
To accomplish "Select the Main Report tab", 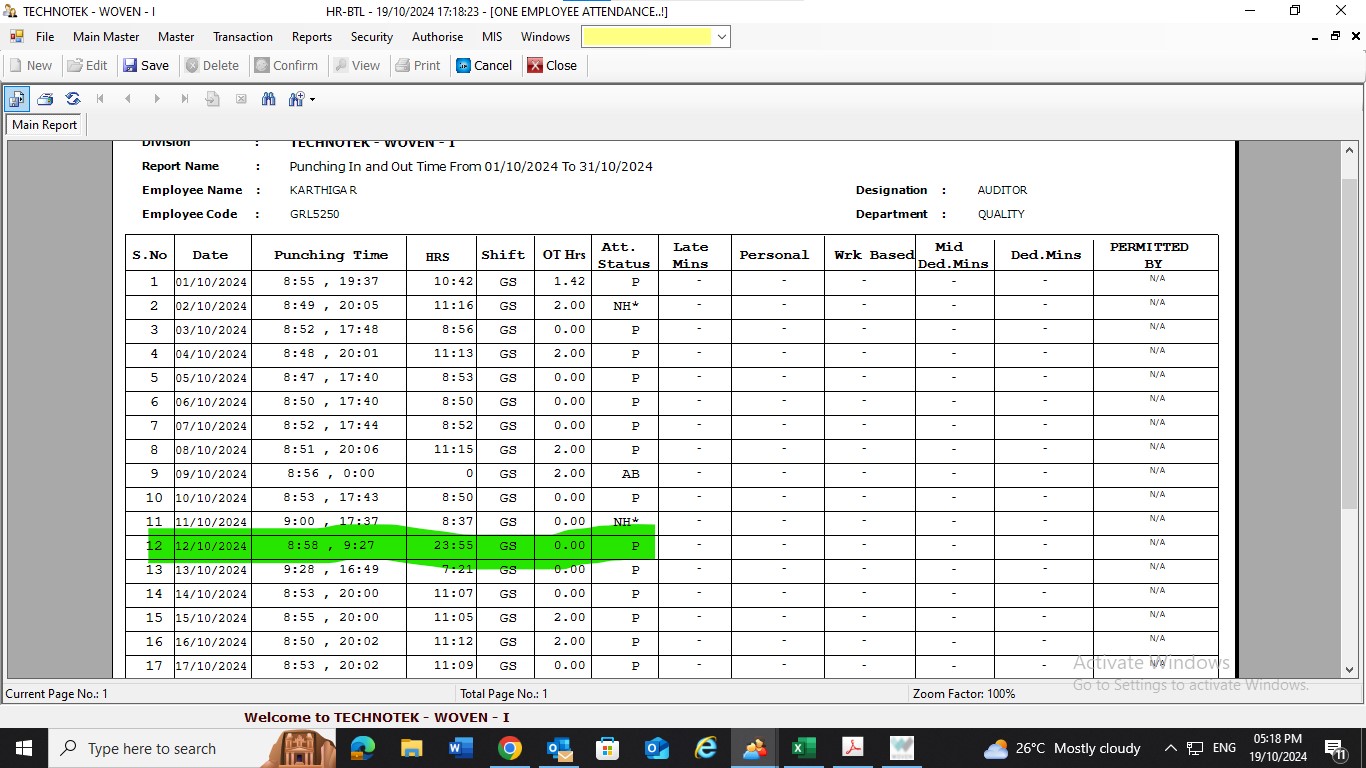I will coord(44,125).
